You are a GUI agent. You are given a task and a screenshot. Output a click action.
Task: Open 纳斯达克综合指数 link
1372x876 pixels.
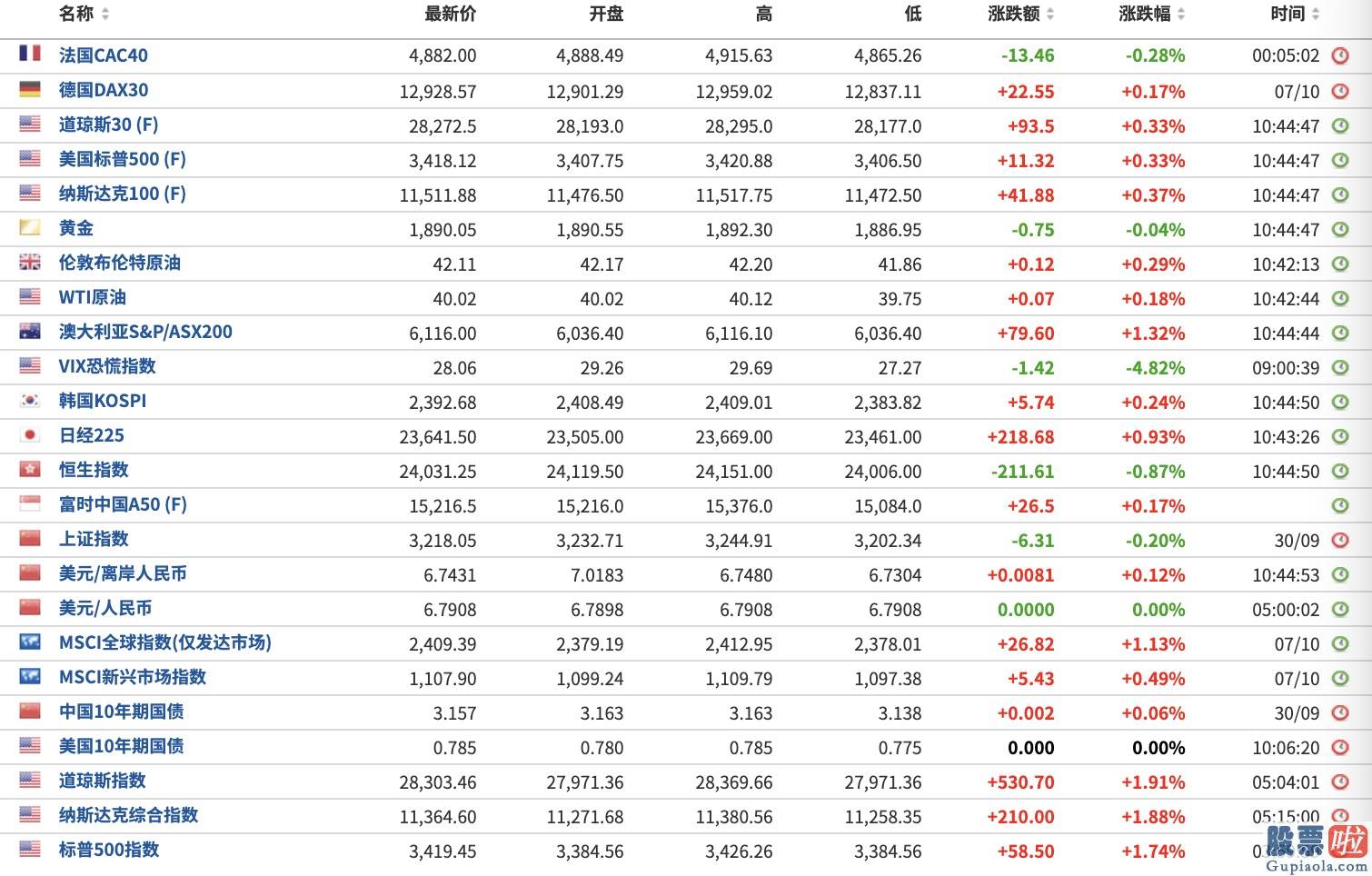click(x=128, y=815)
